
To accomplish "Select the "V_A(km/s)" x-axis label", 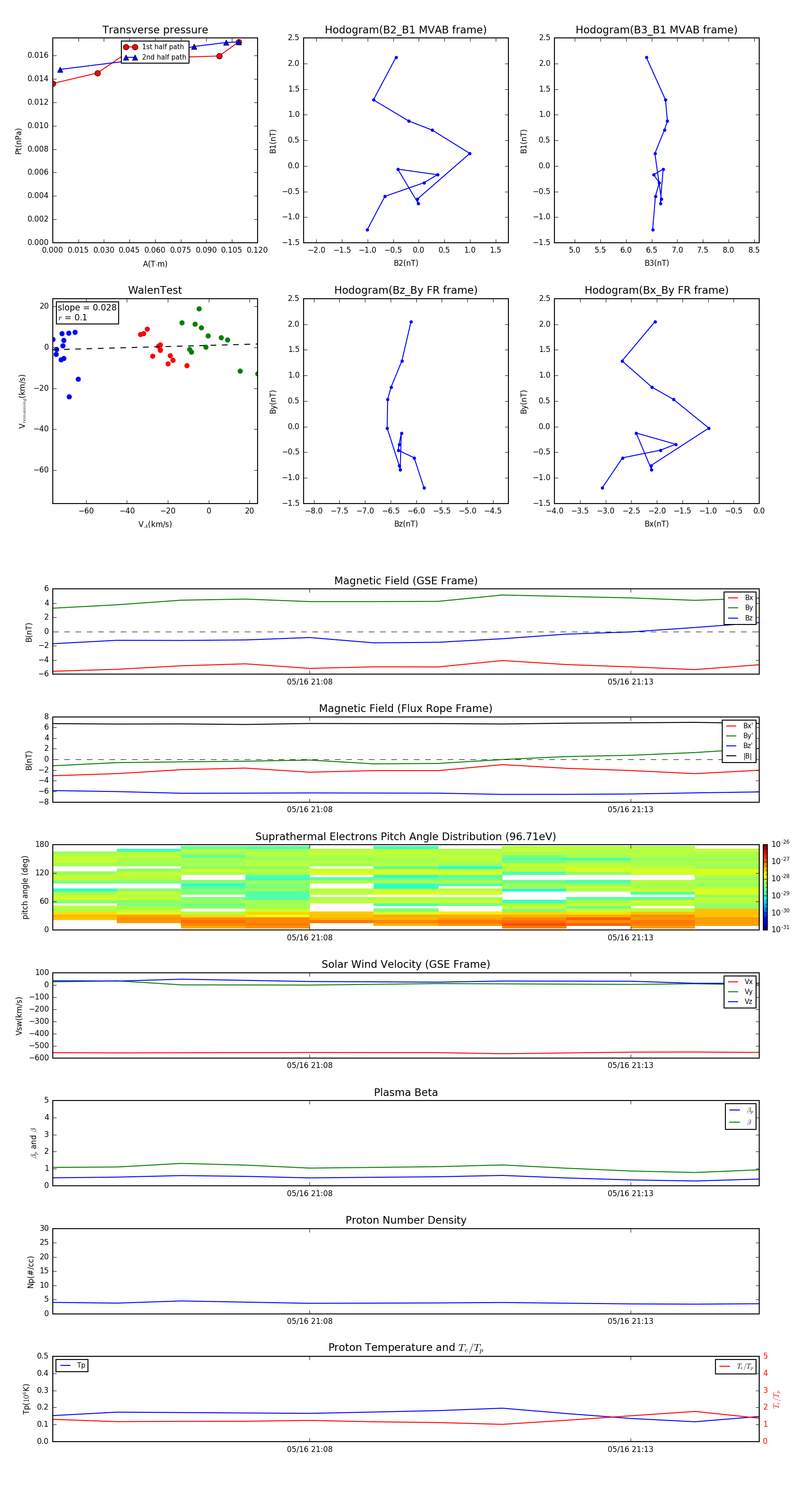I will pos(155,524).
